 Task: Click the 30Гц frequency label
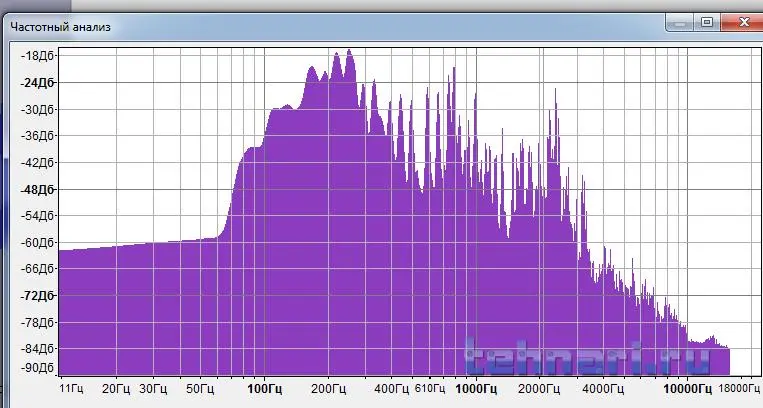pos(153,389)
